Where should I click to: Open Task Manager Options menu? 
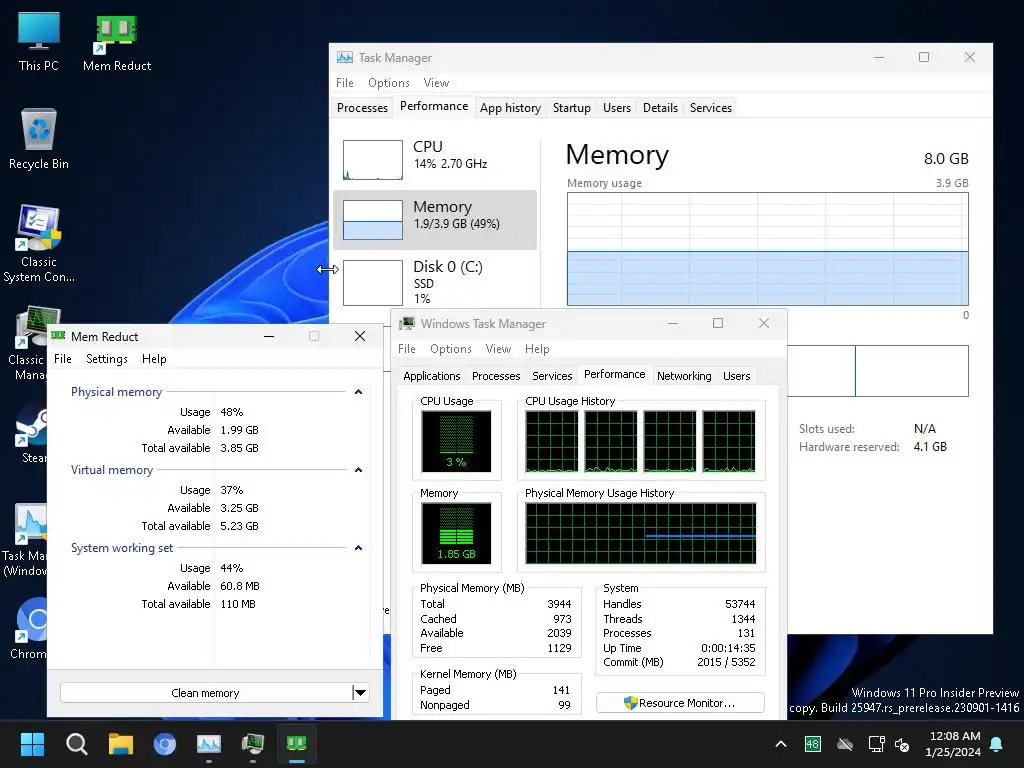389,83
